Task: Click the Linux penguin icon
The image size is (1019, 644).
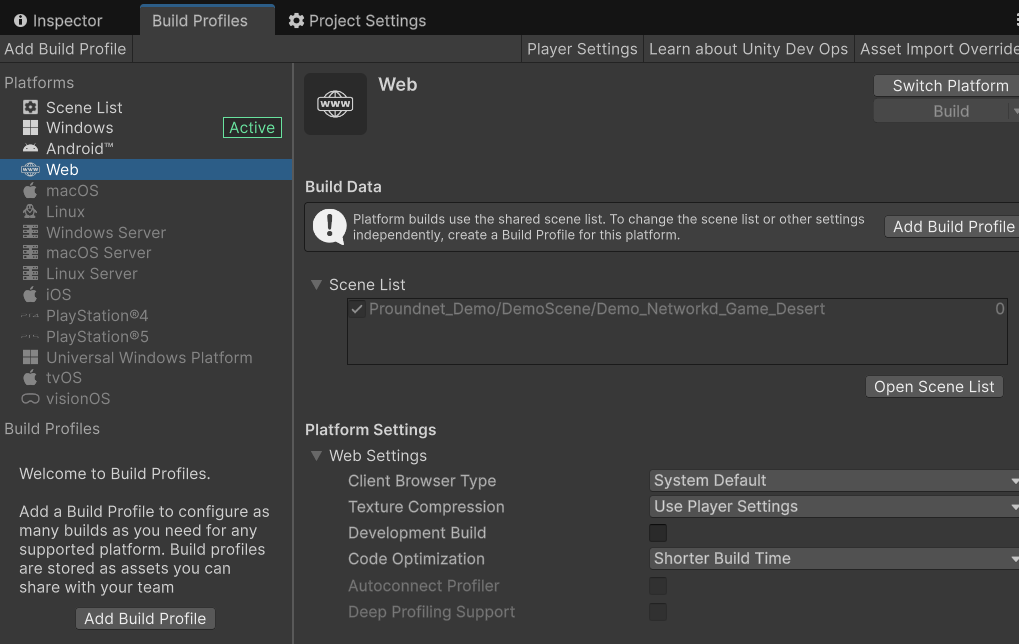Action: tap(30, 211)
